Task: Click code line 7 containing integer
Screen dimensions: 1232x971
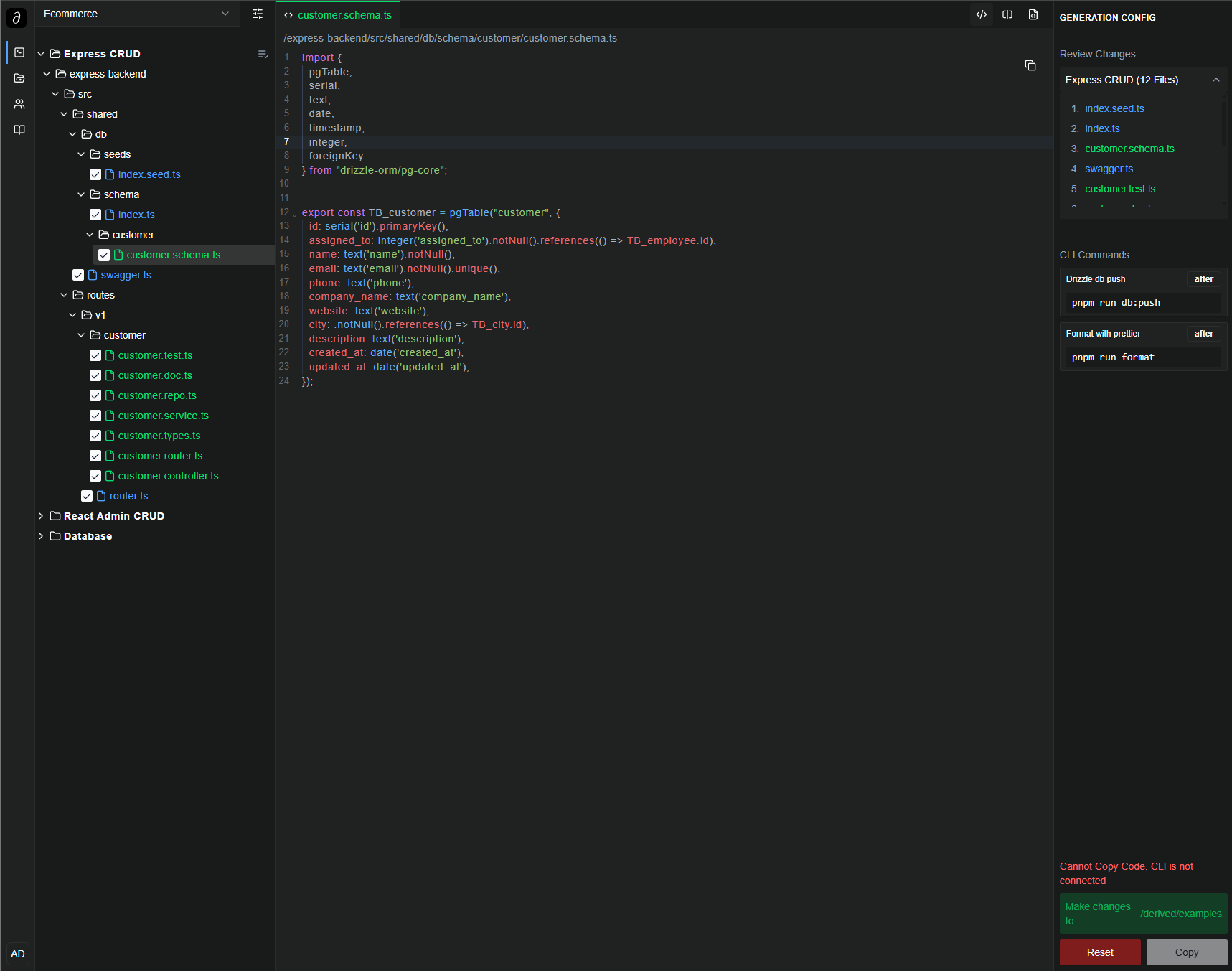Action: point(664,142)
